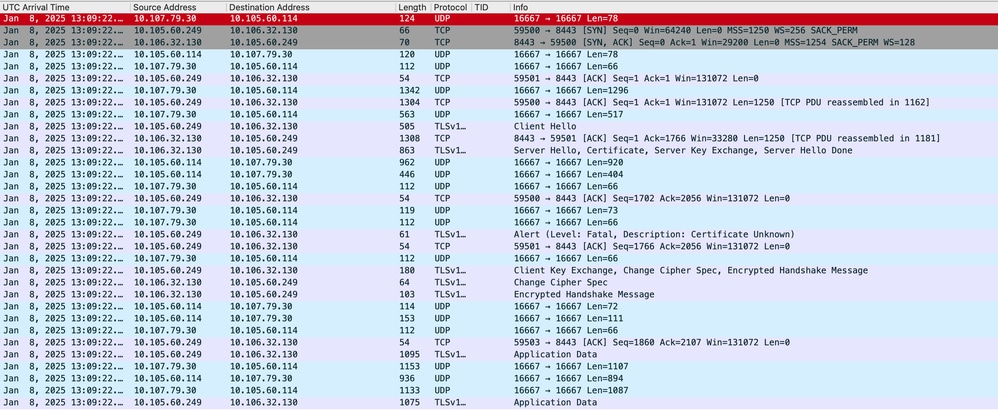Select the UDP packet with Len=517
The height and width of the screenshot is (420, 998).
pos(499,115)
